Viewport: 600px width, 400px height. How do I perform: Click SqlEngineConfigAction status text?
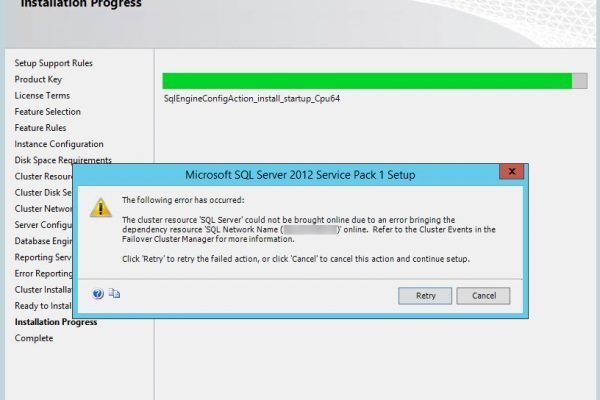tap(252, 99)
